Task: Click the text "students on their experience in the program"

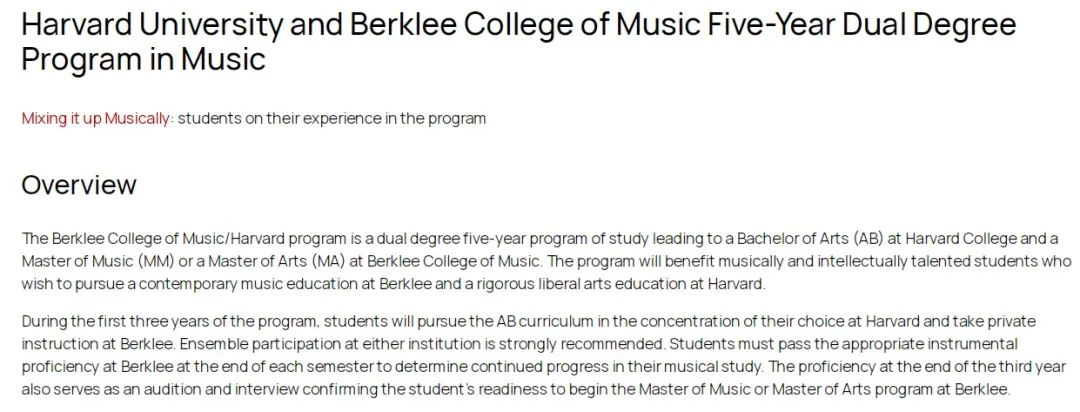Action: click(x=332, y=119)
